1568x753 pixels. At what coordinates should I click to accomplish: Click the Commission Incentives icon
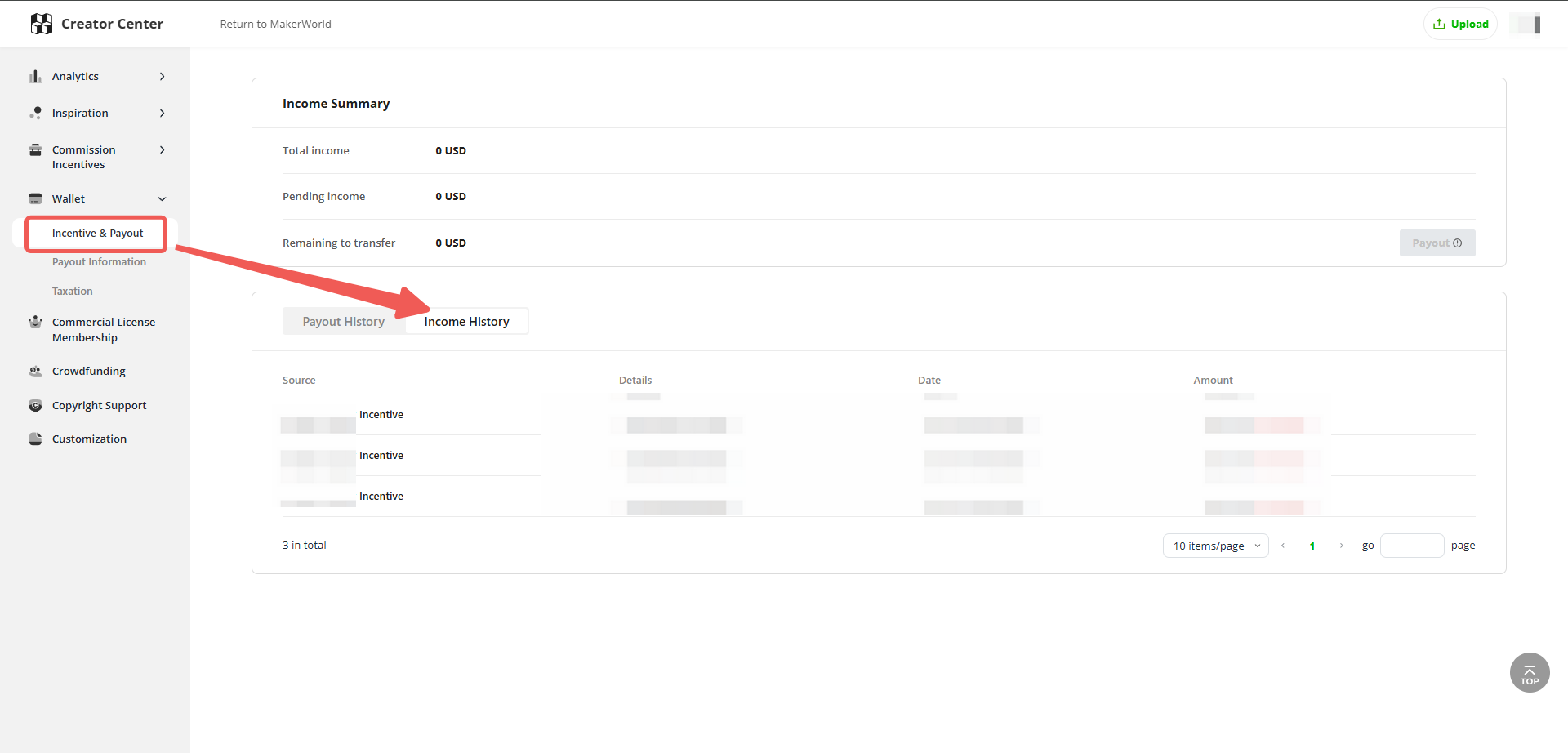click(x=35, y=149)
